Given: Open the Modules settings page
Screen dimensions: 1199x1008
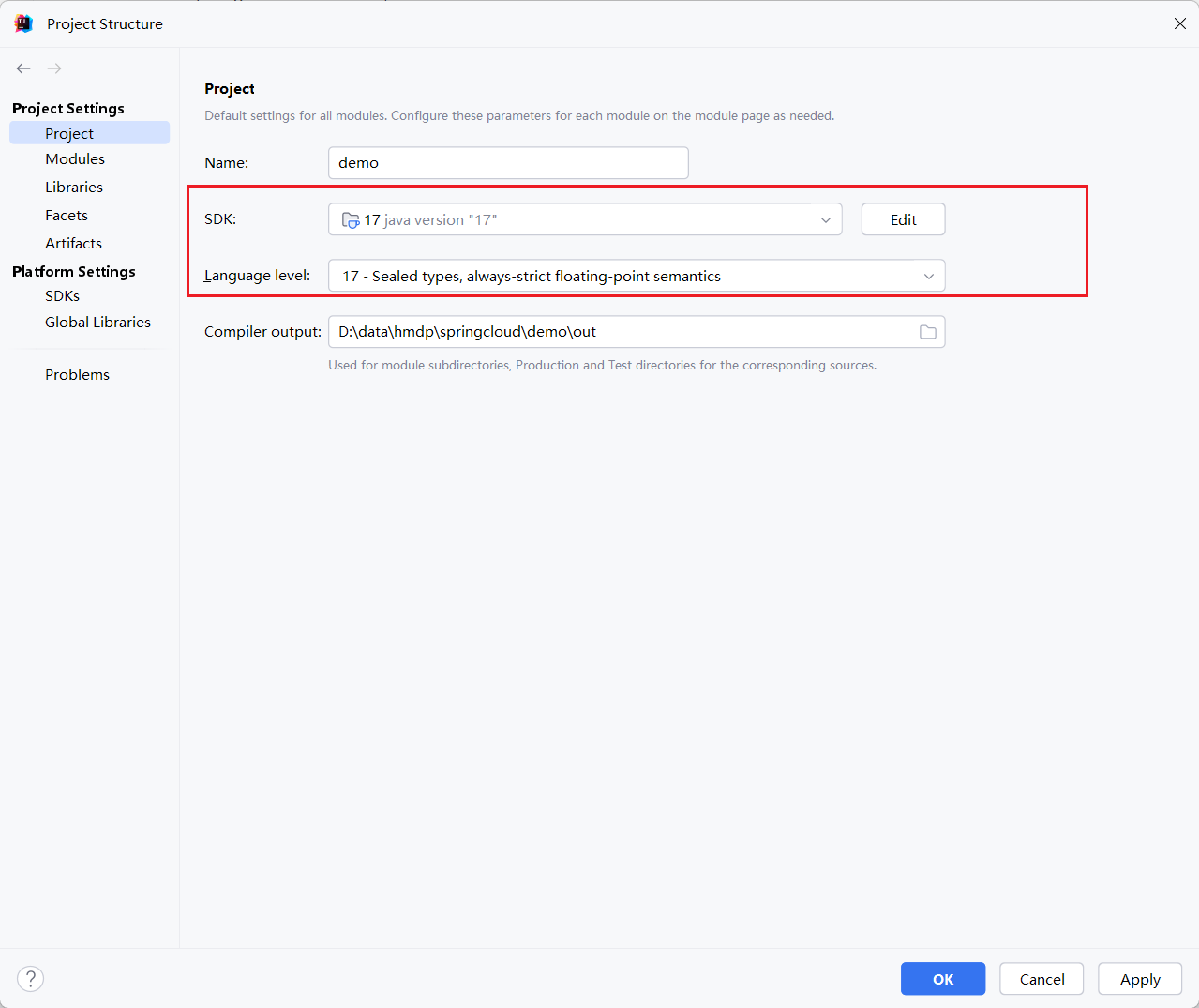Looking at the screenshot, I should (75, 159).
